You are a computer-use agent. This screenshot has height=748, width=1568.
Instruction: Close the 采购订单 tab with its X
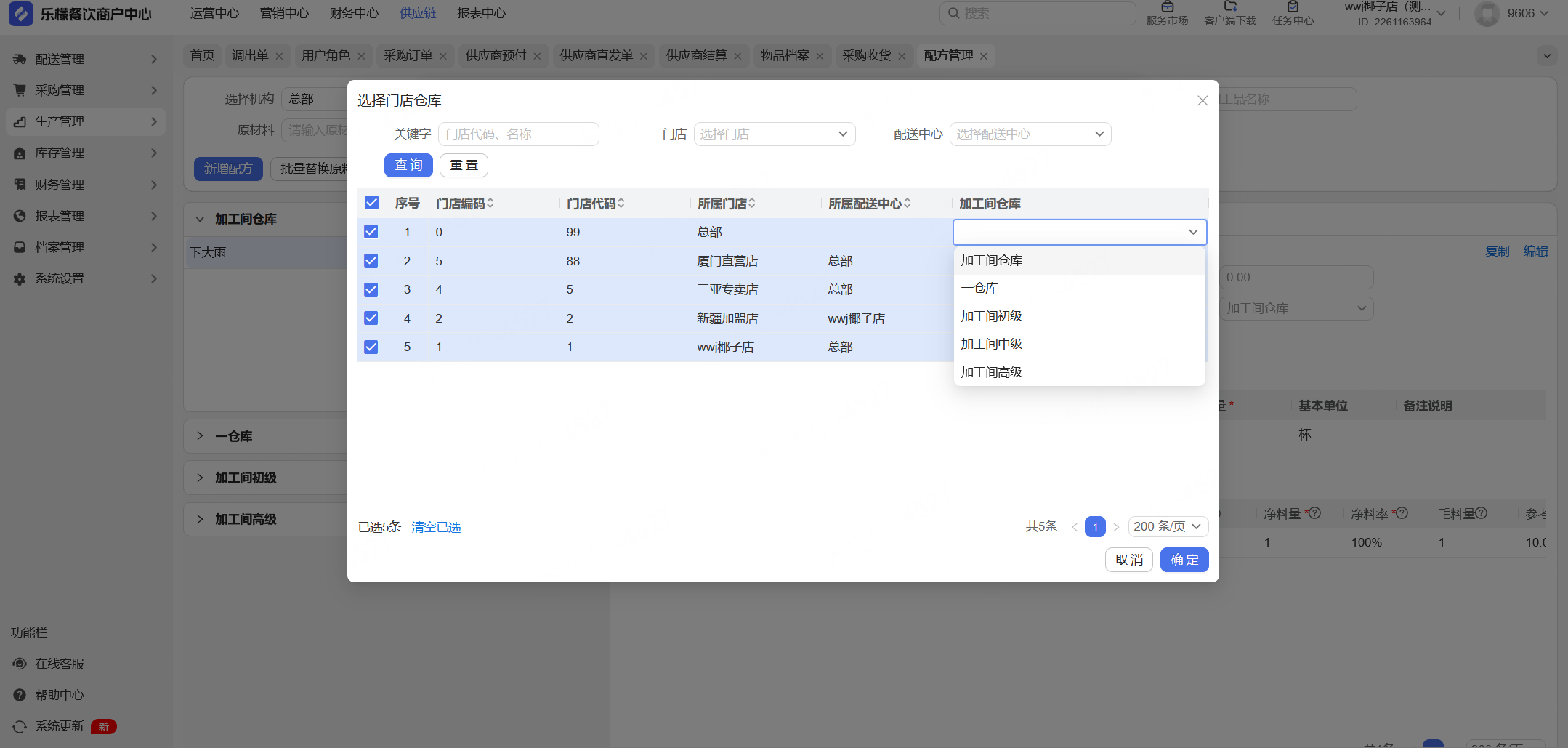tap(443, 56)
